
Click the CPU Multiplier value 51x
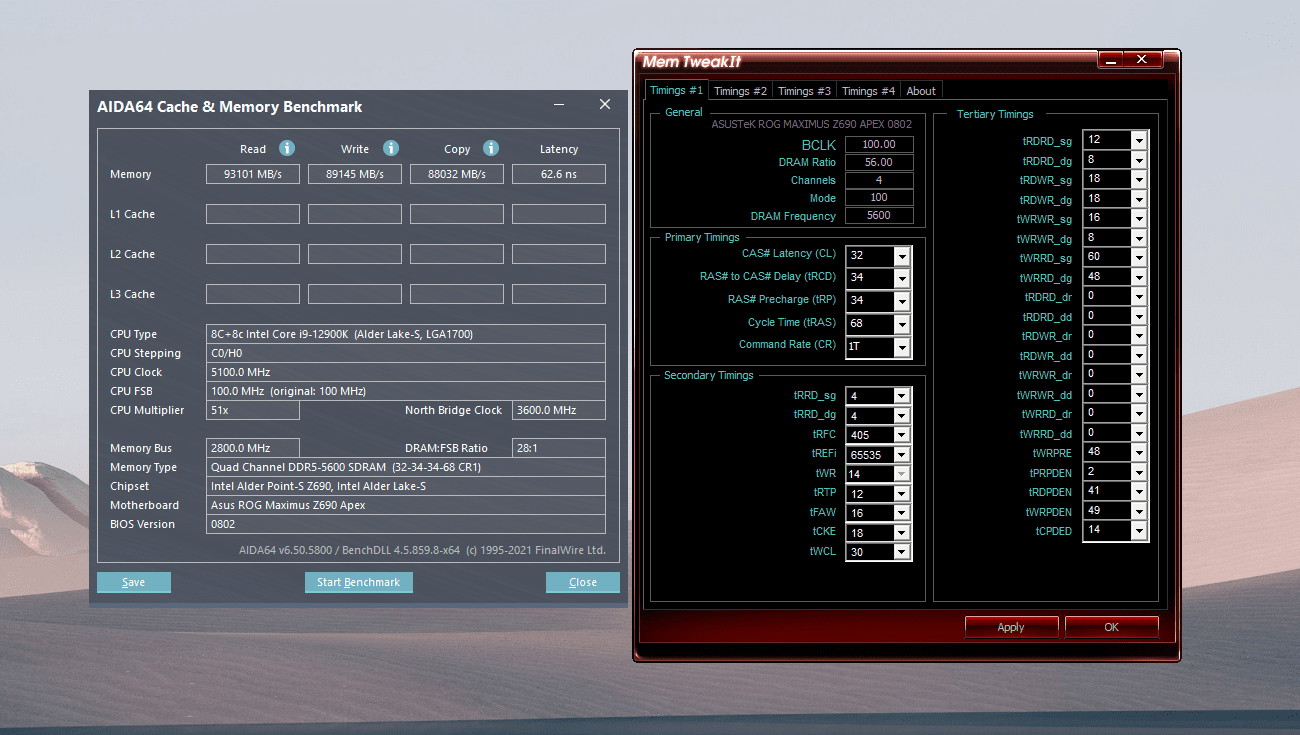253,410
